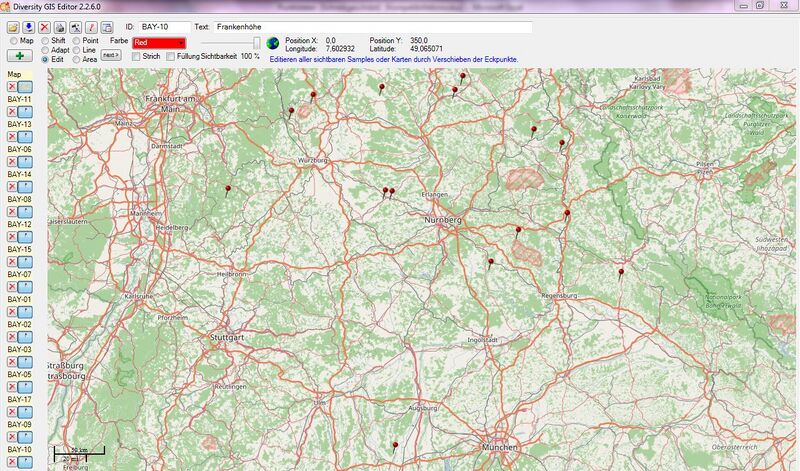Open file with the folder toolbar icon
The image size is (800, 471).
[x=13, y=28]
